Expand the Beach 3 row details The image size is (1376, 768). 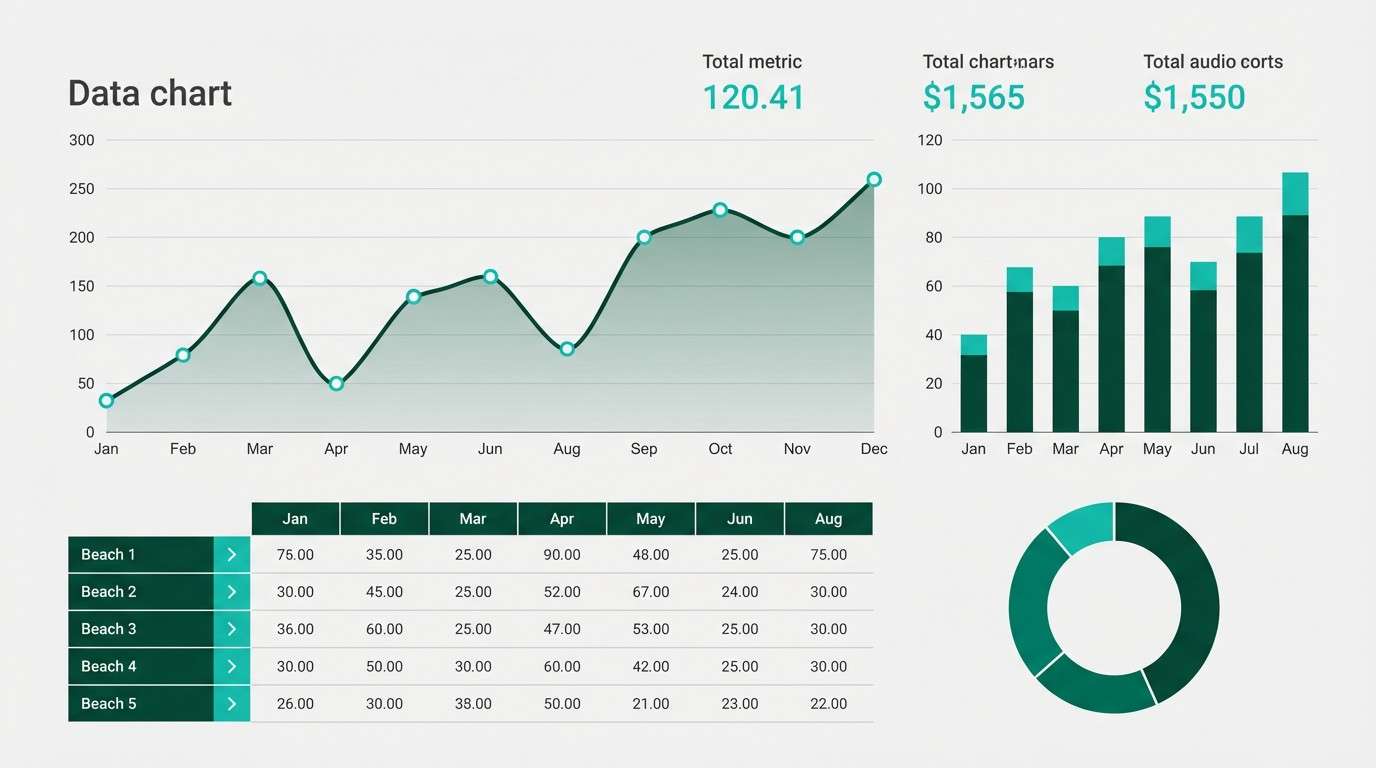pyautogui.click(x=232, y=629)
